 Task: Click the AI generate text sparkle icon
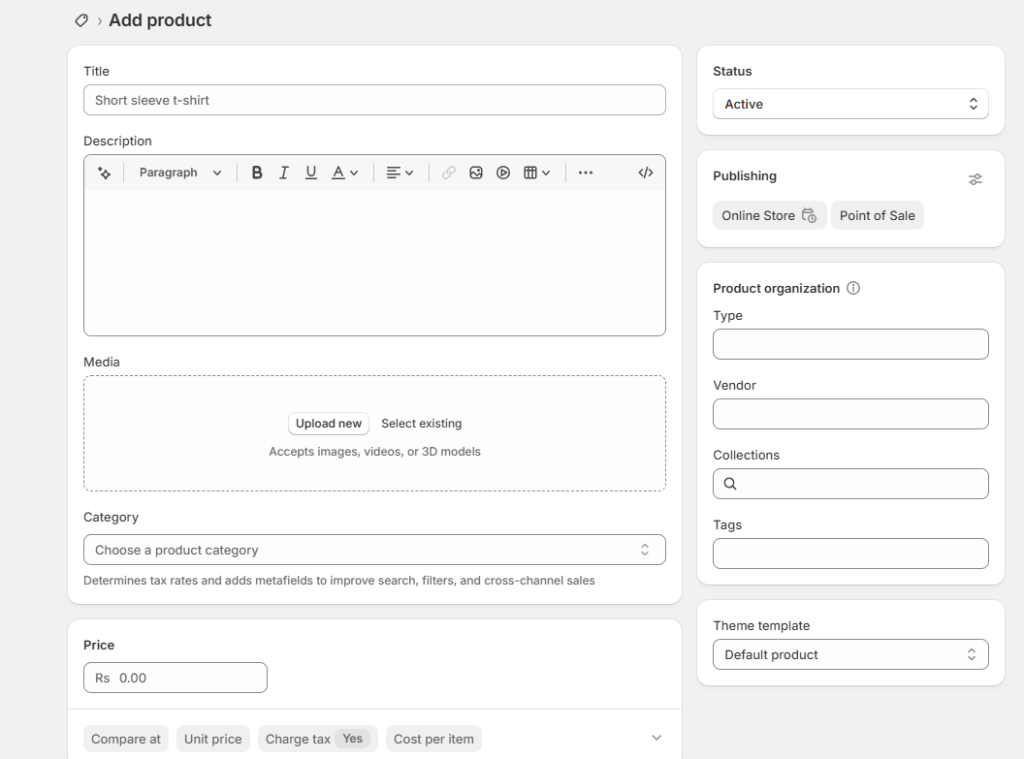[x=104, y=172]
